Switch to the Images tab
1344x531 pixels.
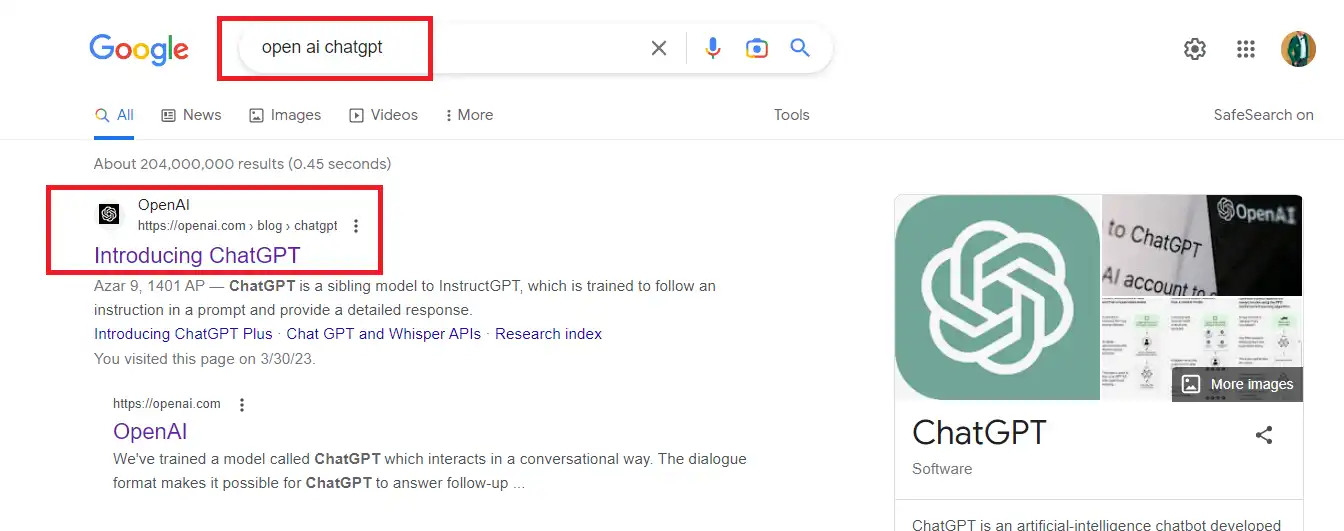point(285,115)
